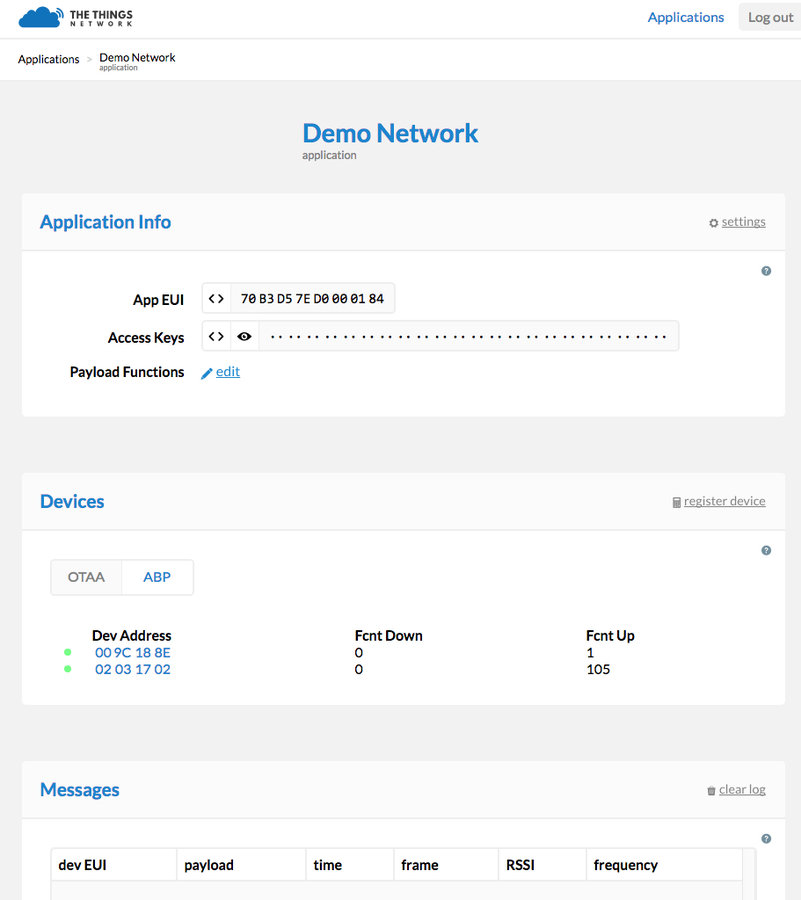801x900 pixels.
Task: Click the Dev Address column header
Action: pos(131,635)
